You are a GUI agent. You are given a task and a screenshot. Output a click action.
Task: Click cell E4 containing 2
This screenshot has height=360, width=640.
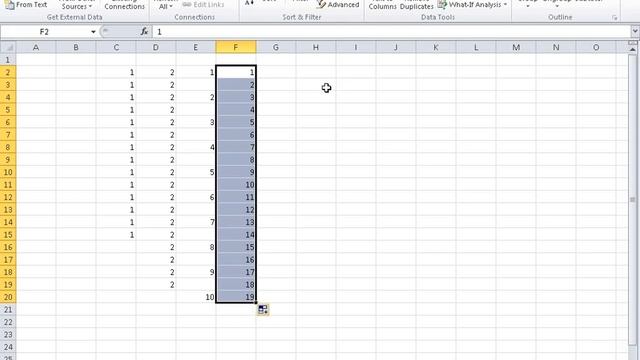pyautogui.click(x=196, y=97)
